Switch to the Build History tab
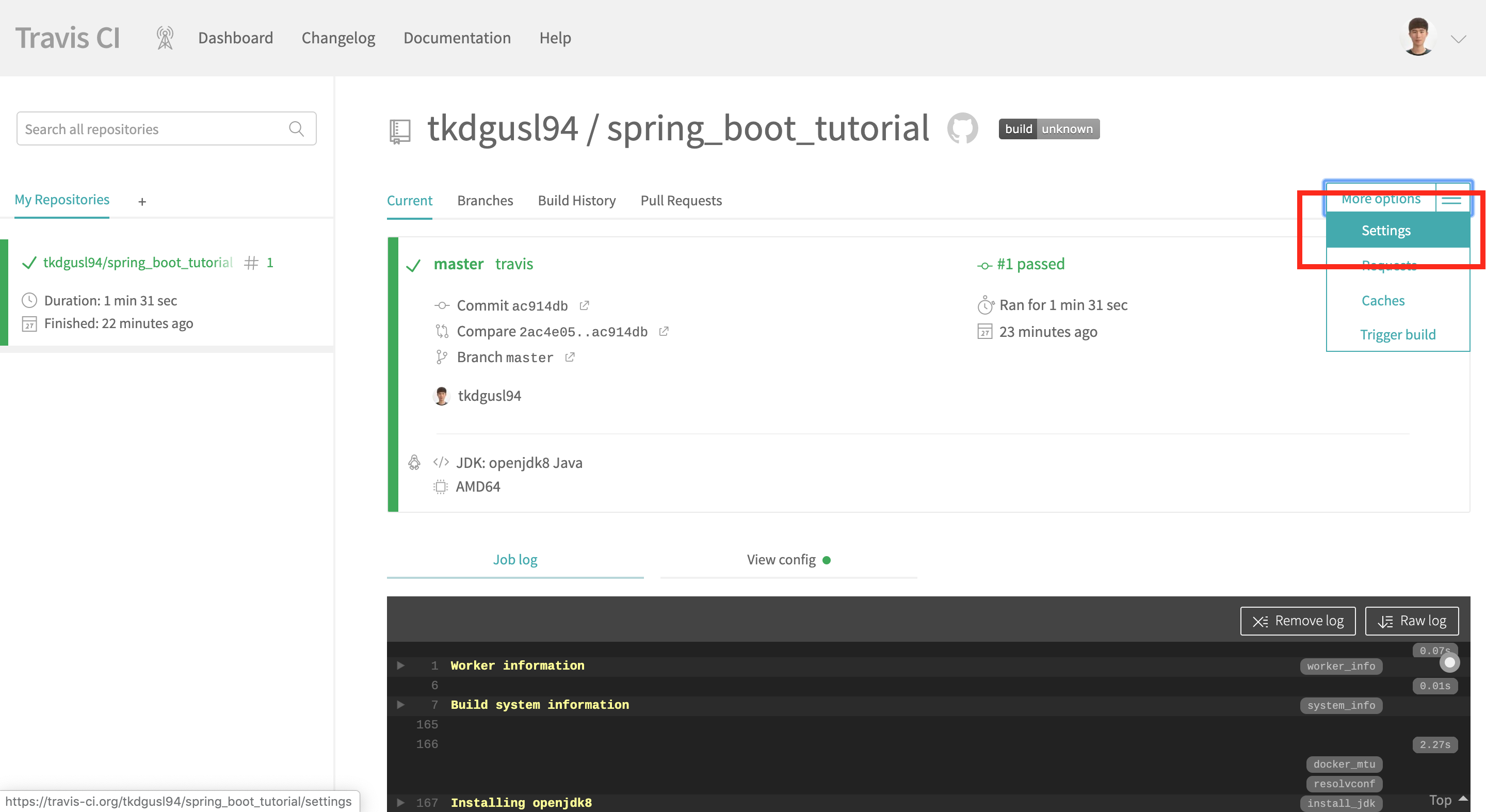The width and height of the screenshot is (1486, 812). point(576,200)
